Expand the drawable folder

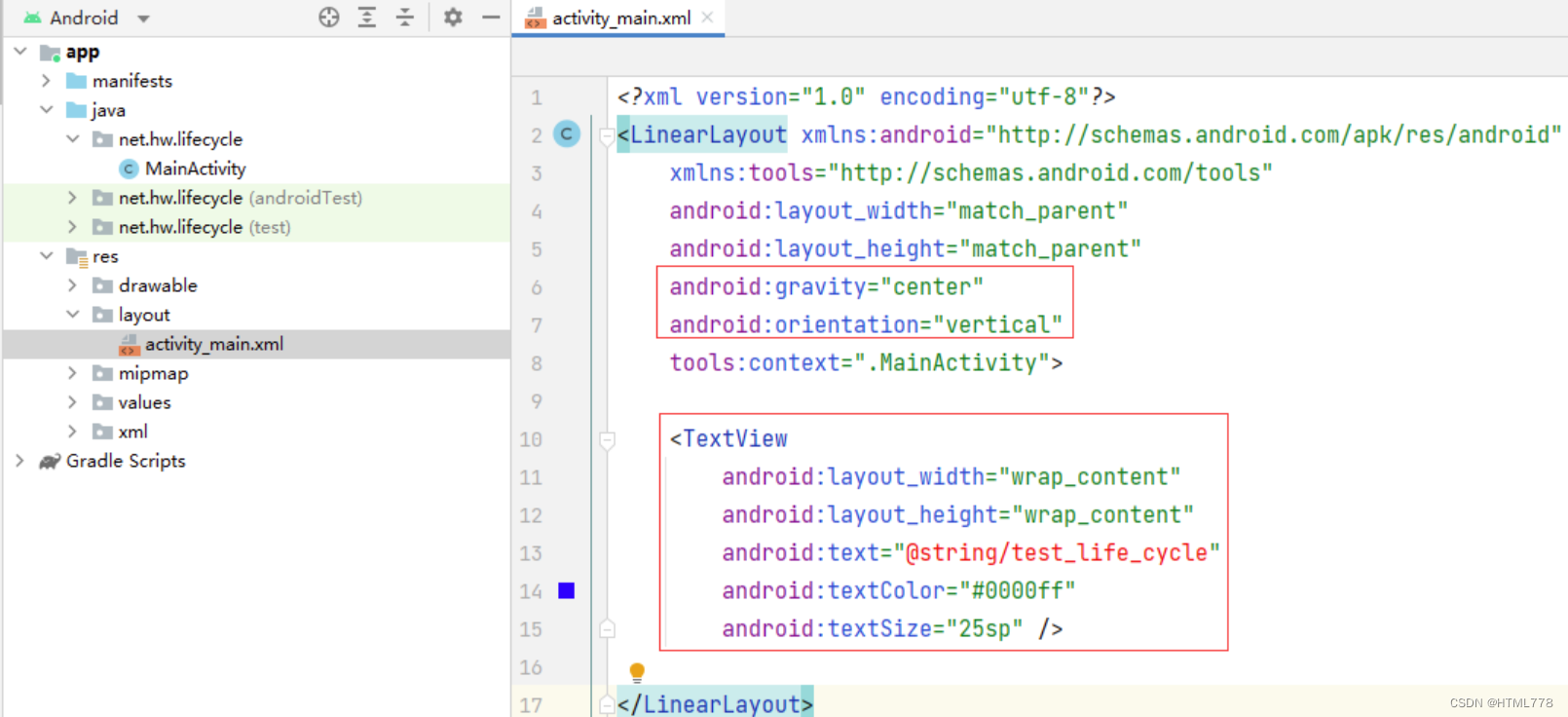click(72, 284)
